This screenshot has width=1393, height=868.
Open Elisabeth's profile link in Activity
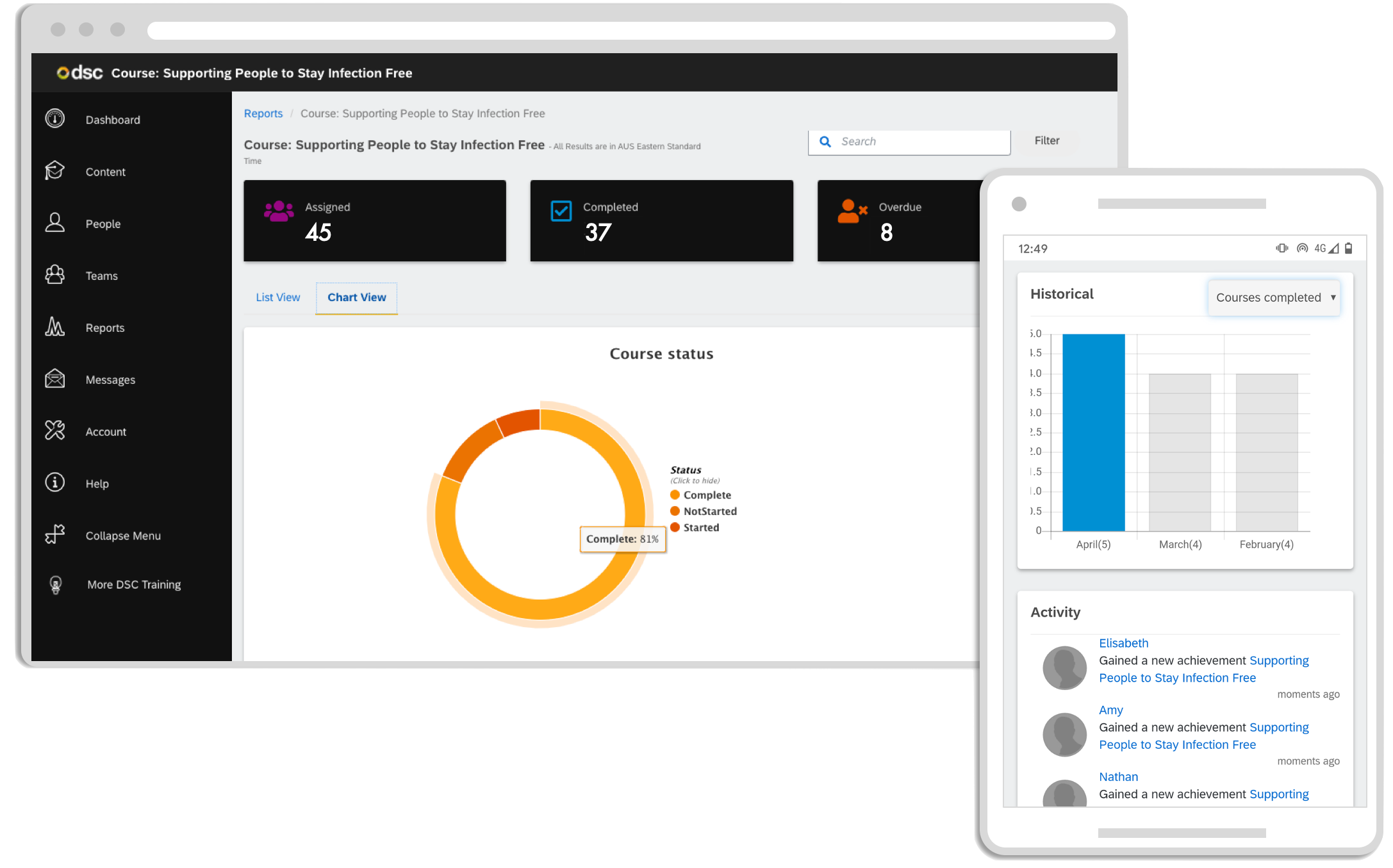(1123, 643)
